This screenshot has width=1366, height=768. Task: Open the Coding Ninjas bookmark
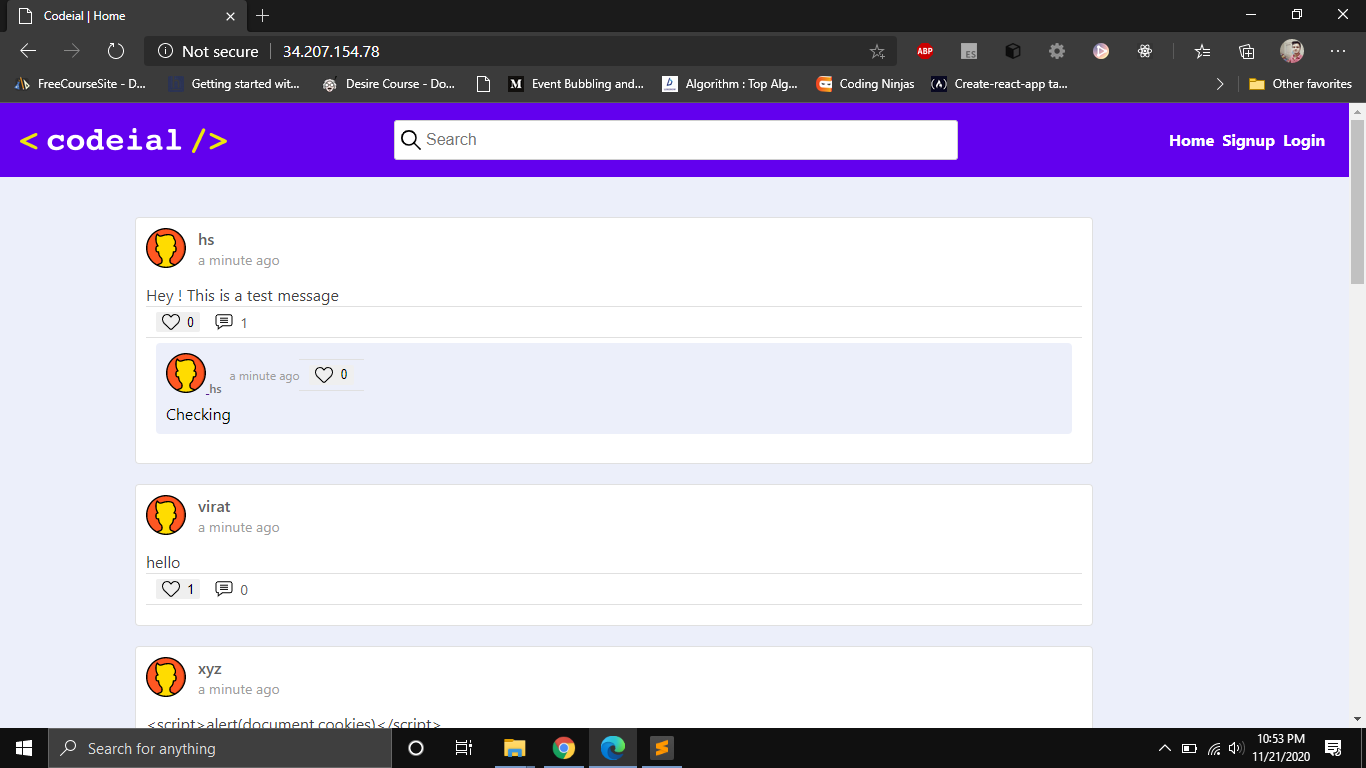tap(865, 84)
